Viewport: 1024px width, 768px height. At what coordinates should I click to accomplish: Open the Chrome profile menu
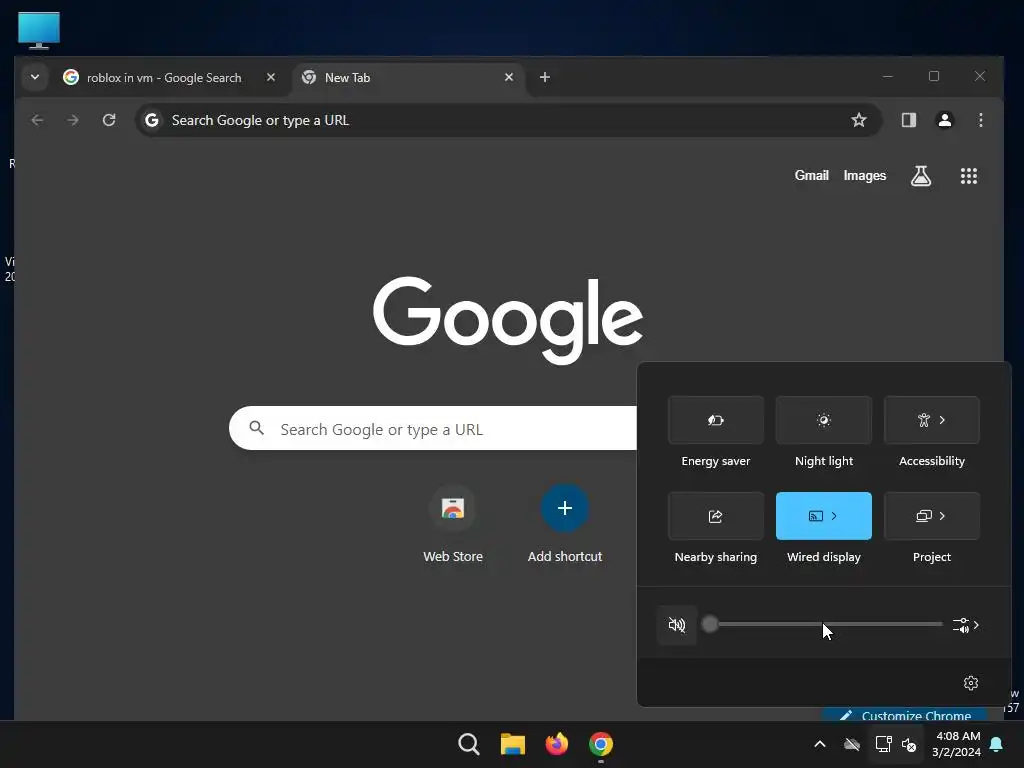[x=944, y=120]
